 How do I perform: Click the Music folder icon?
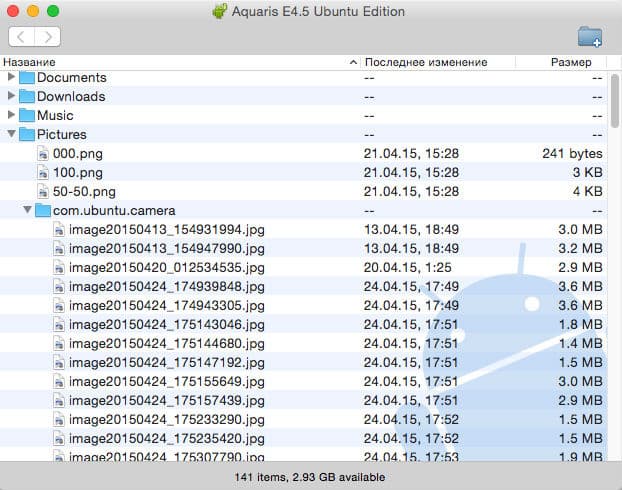pos(27,115)
